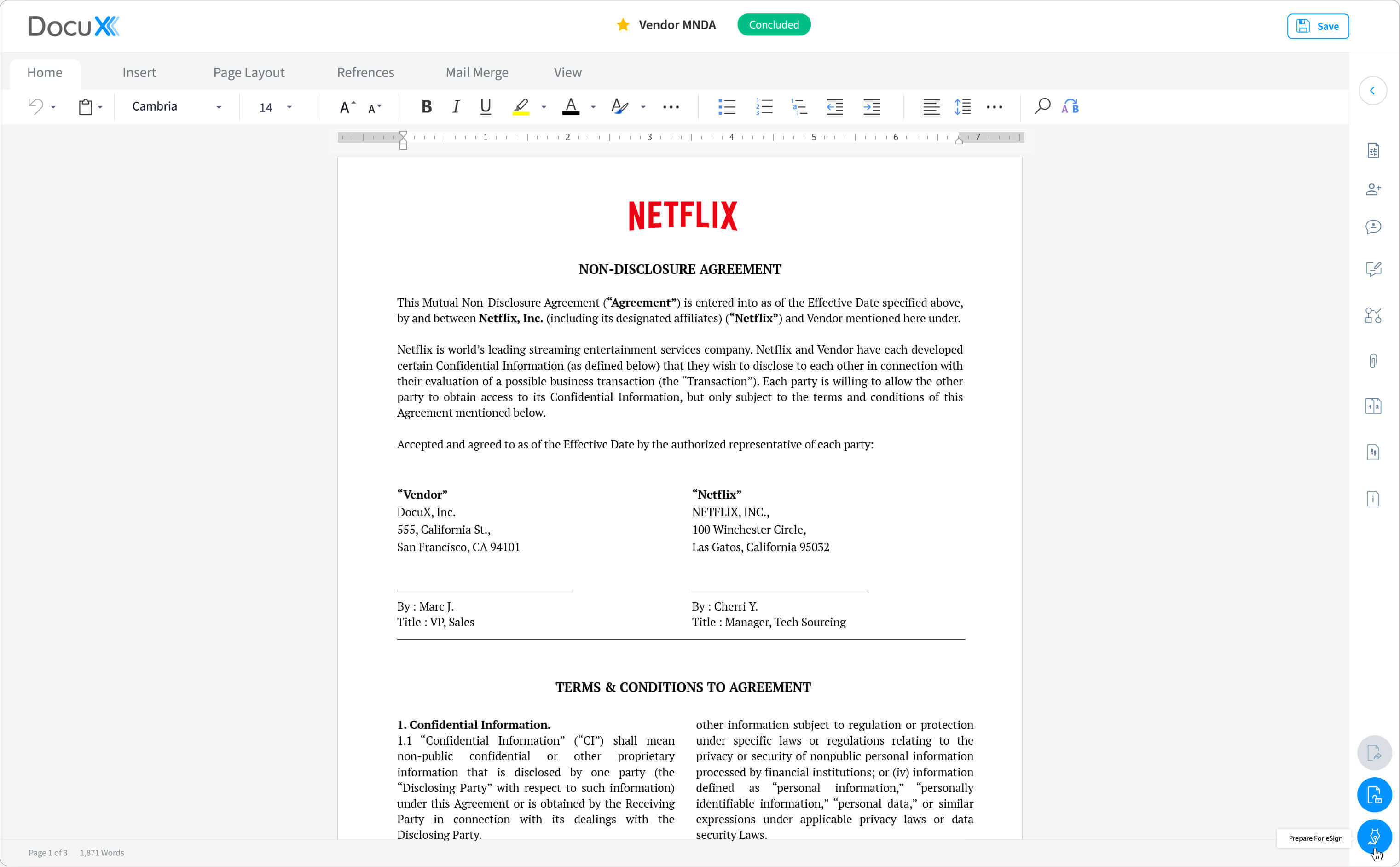1400x867 pixels.
Task: Click decrease indent icon
Action: tap(835, 107)
